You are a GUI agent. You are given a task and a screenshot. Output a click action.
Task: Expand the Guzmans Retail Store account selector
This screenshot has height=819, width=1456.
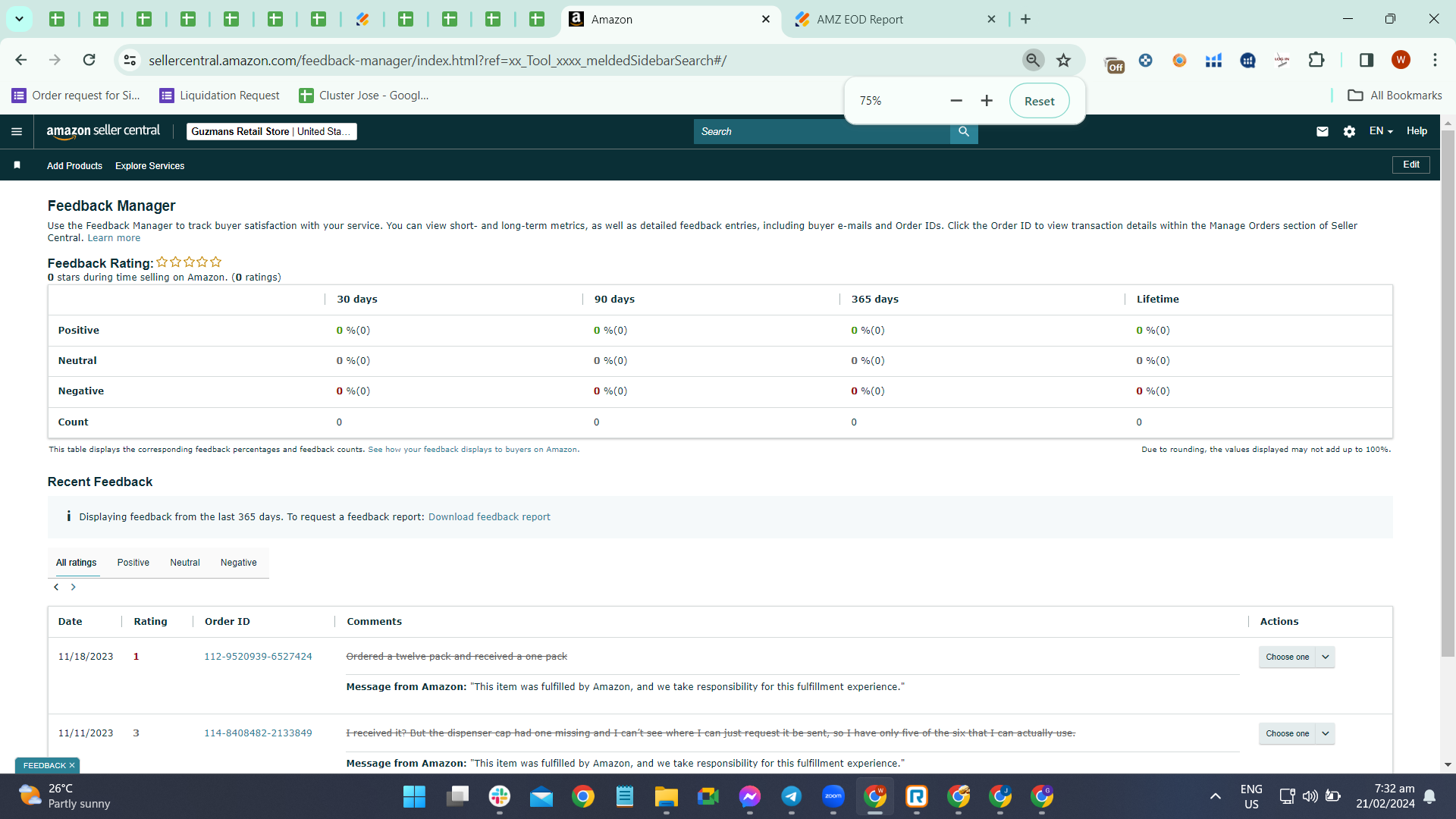point(271,131)
